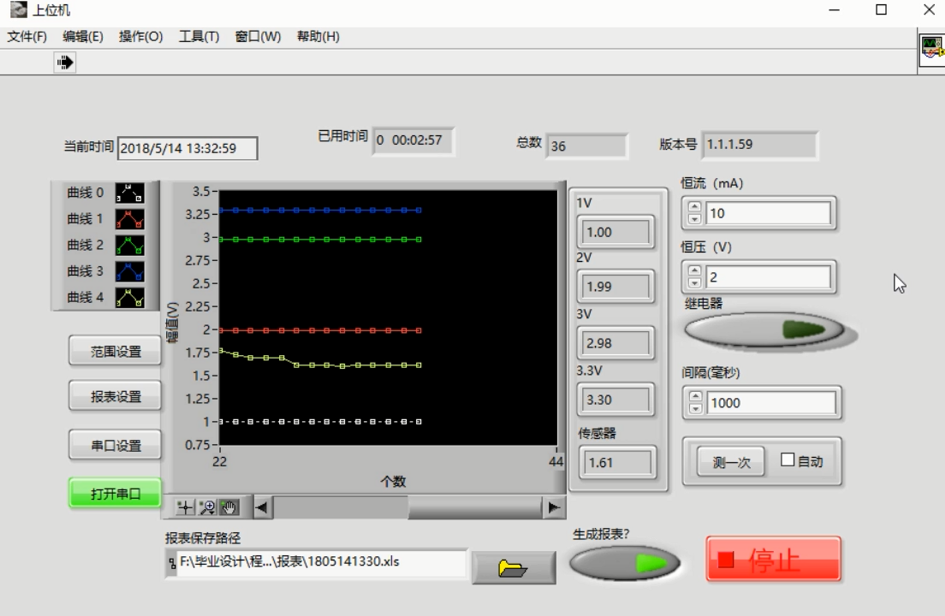Enable the 自动 checkbox
This screenshot has height=616, width=945.
click(x=788, y=461)
